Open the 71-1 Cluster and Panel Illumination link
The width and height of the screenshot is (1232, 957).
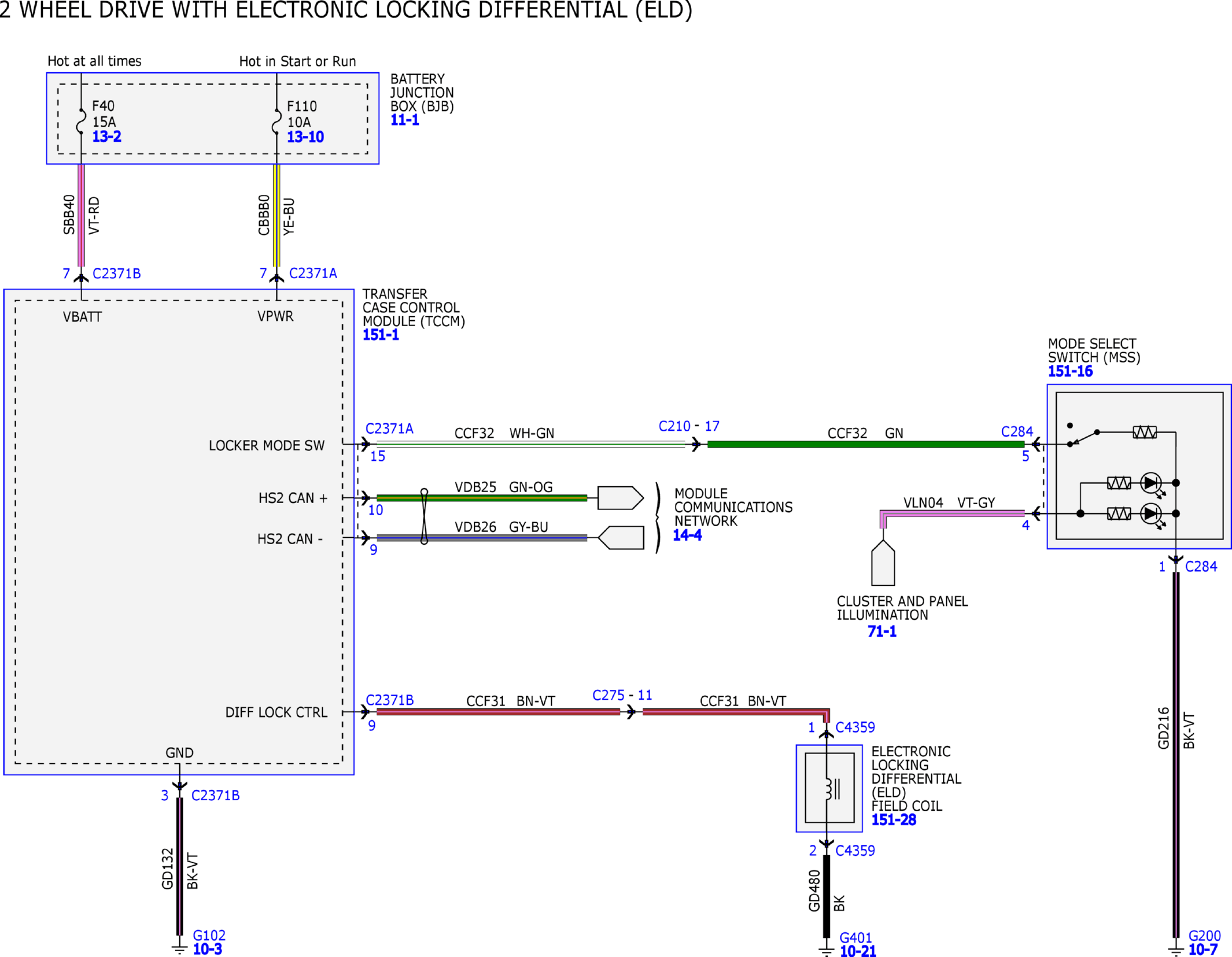click(881, 631)
